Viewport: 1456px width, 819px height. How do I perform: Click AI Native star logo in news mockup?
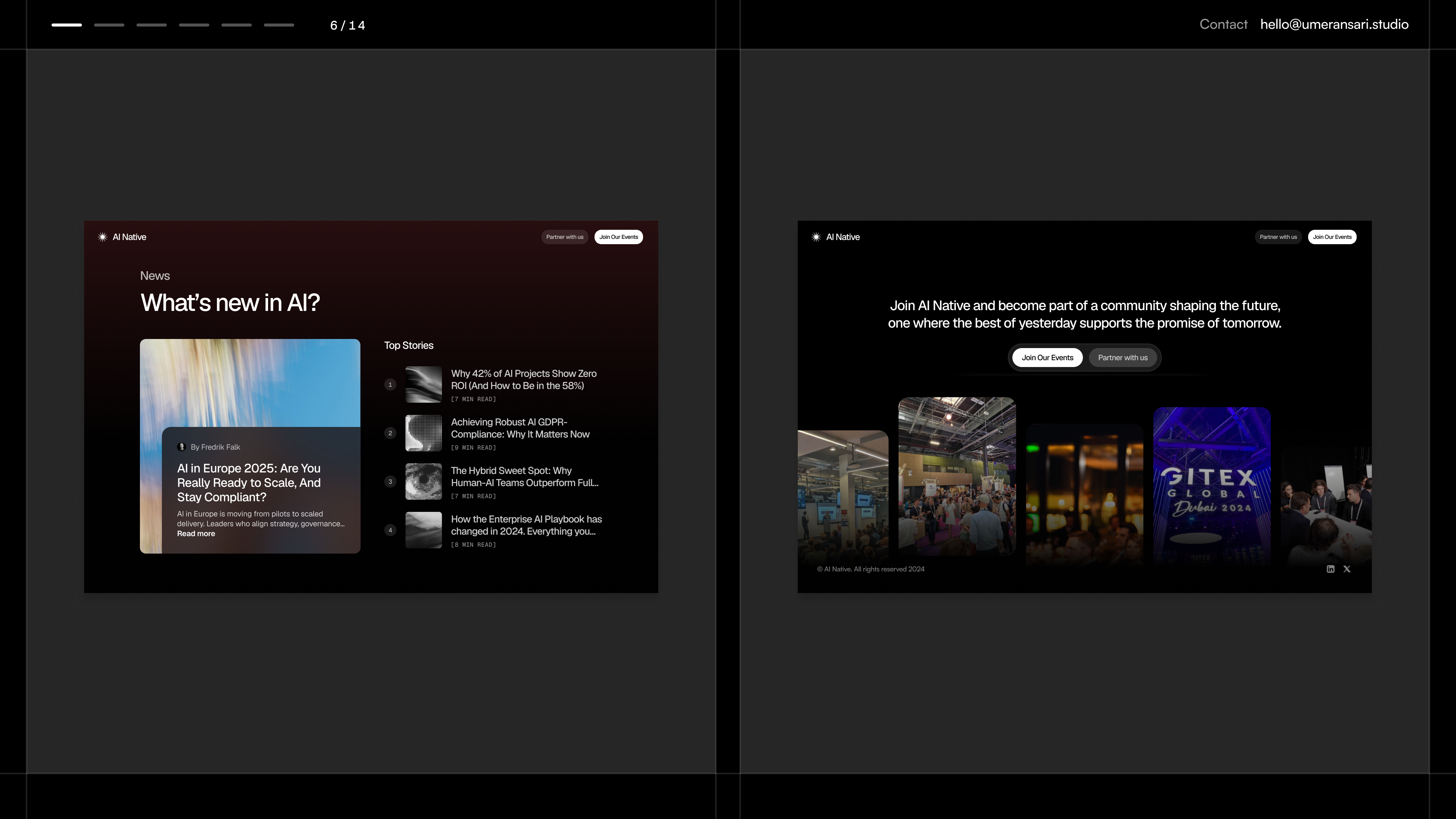102,237
